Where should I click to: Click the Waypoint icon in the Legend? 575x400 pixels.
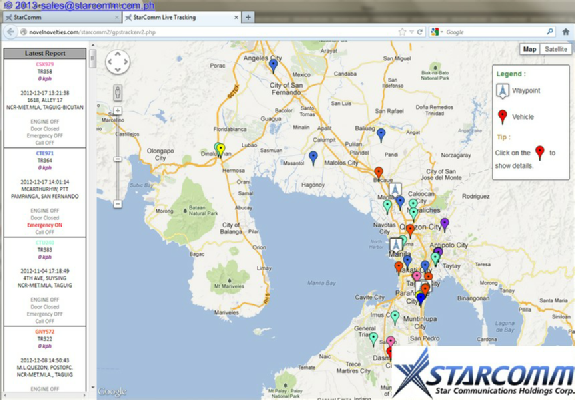pos(502,91)
